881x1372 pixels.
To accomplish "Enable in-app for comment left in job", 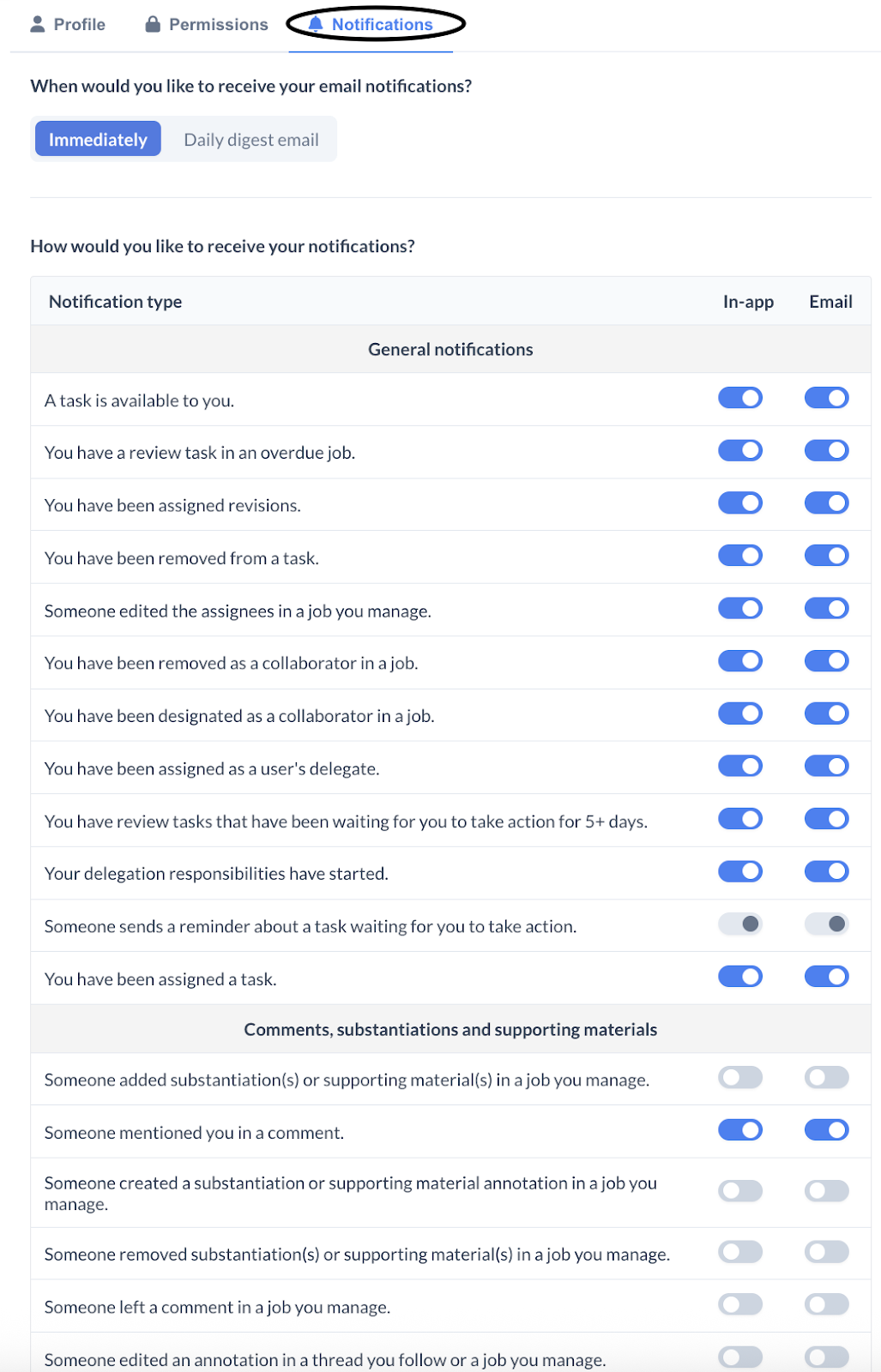I will 740,1305.
